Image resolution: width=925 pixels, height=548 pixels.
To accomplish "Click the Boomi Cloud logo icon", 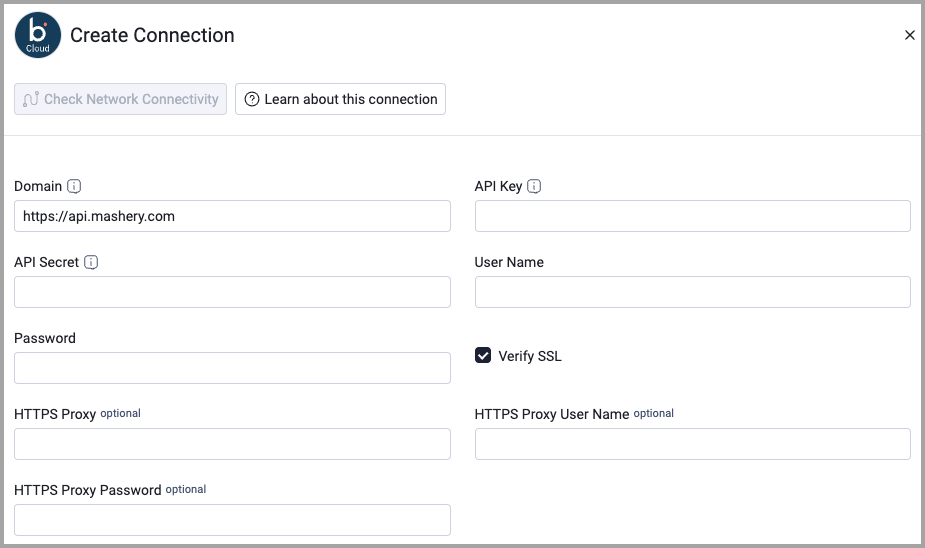I will coord(38,35).
